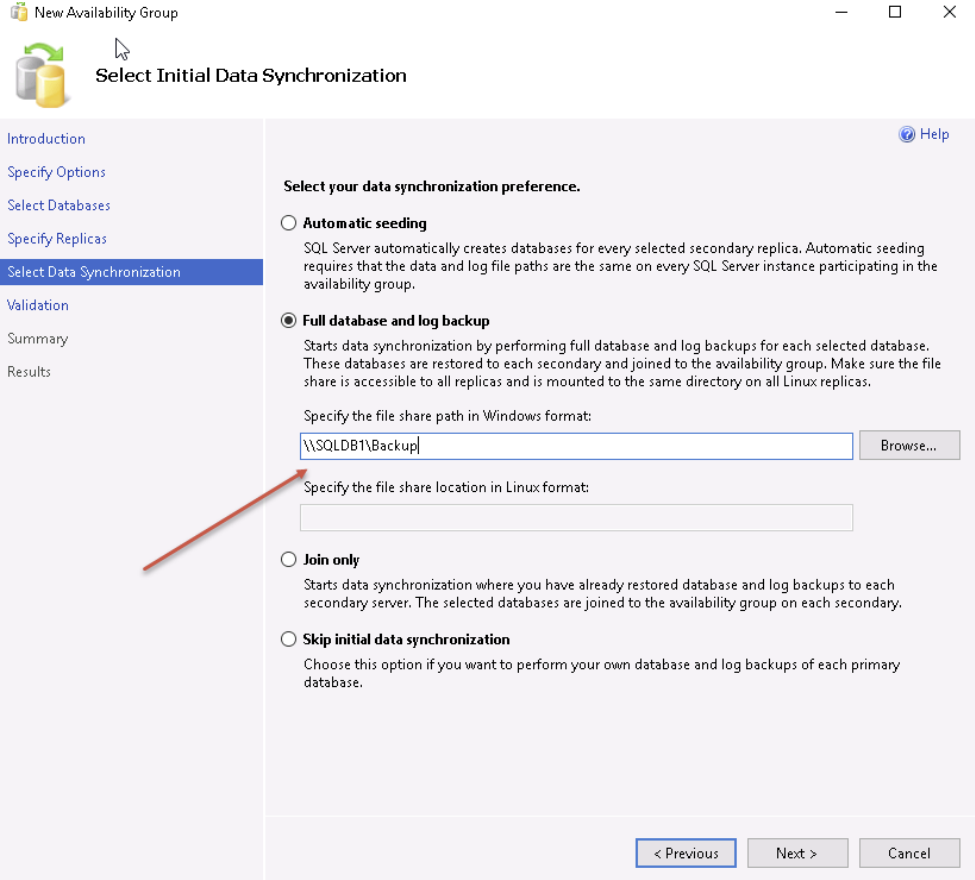The image size is (975, 880).
Task: Select Full database and log backup
Action: [289, 320]
